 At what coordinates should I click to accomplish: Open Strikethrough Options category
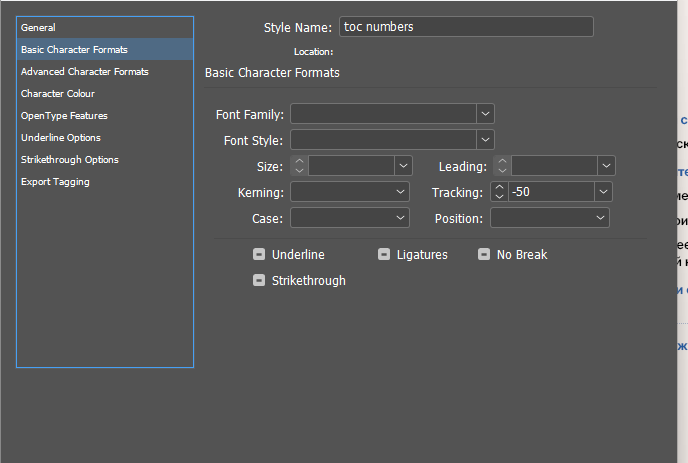coord(70,160)
